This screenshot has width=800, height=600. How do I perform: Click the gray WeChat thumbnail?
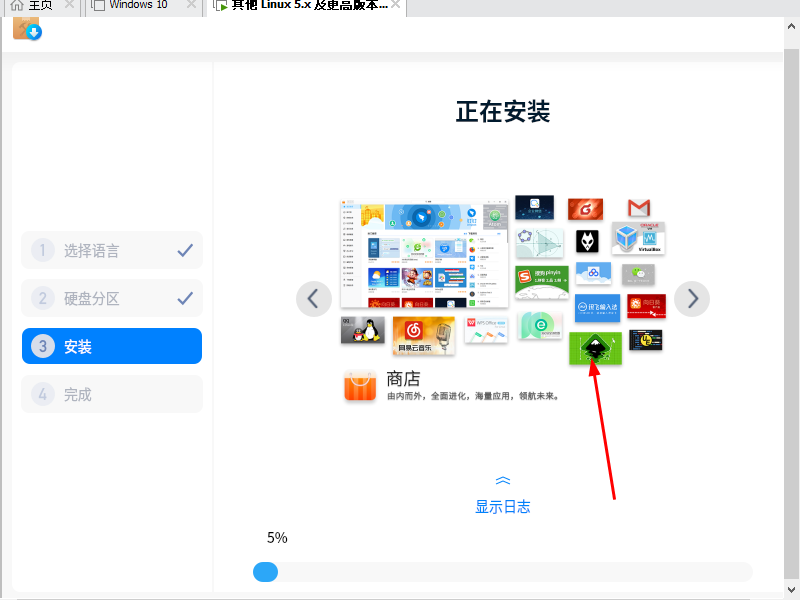point(638,274)
